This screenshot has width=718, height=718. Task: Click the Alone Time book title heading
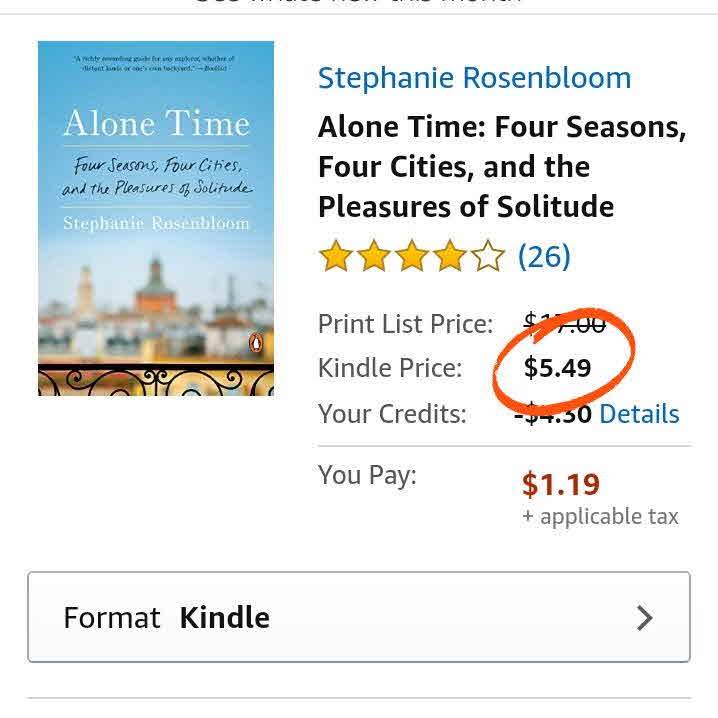(501, 167)
